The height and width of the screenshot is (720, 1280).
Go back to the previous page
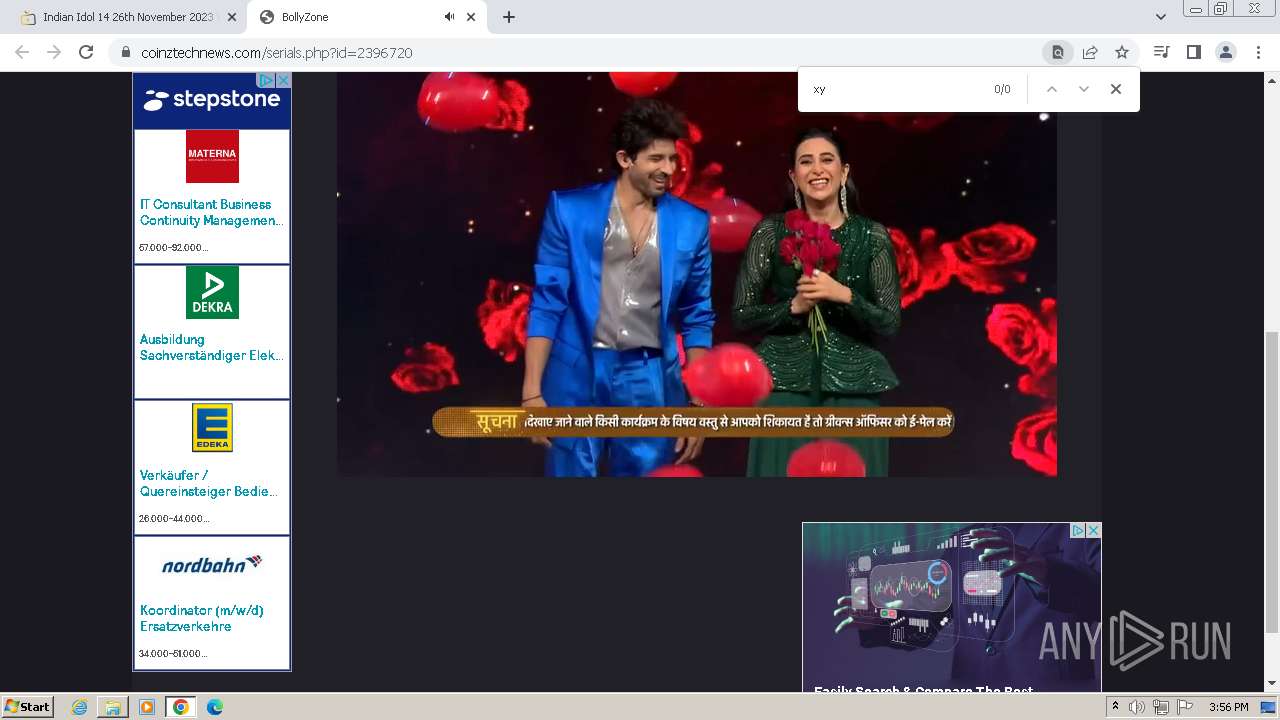(22, 52)
